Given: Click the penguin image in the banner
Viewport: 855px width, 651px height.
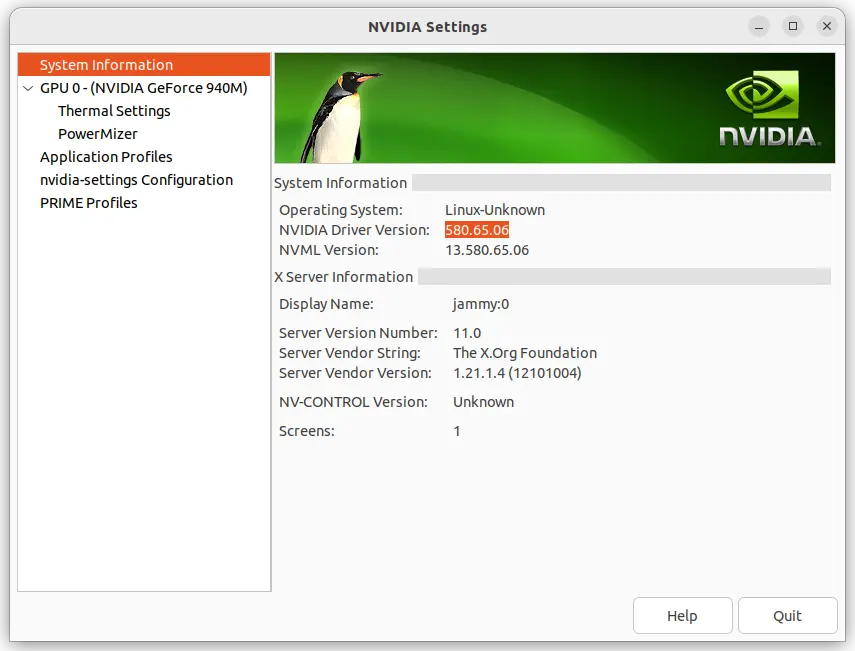Looking at the screenshot, I should click(x=340, y=117).
